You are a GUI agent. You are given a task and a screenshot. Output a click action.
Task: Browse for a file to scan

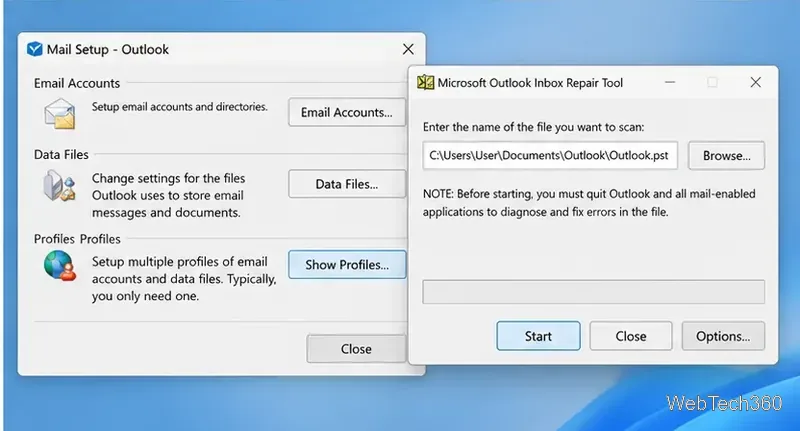(727, 156)
